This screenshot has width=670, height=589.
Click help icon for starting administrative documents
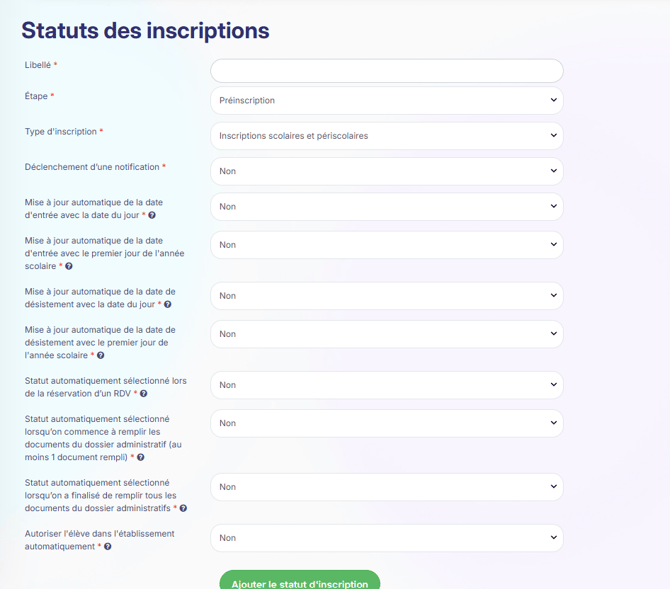pos(141,457)
